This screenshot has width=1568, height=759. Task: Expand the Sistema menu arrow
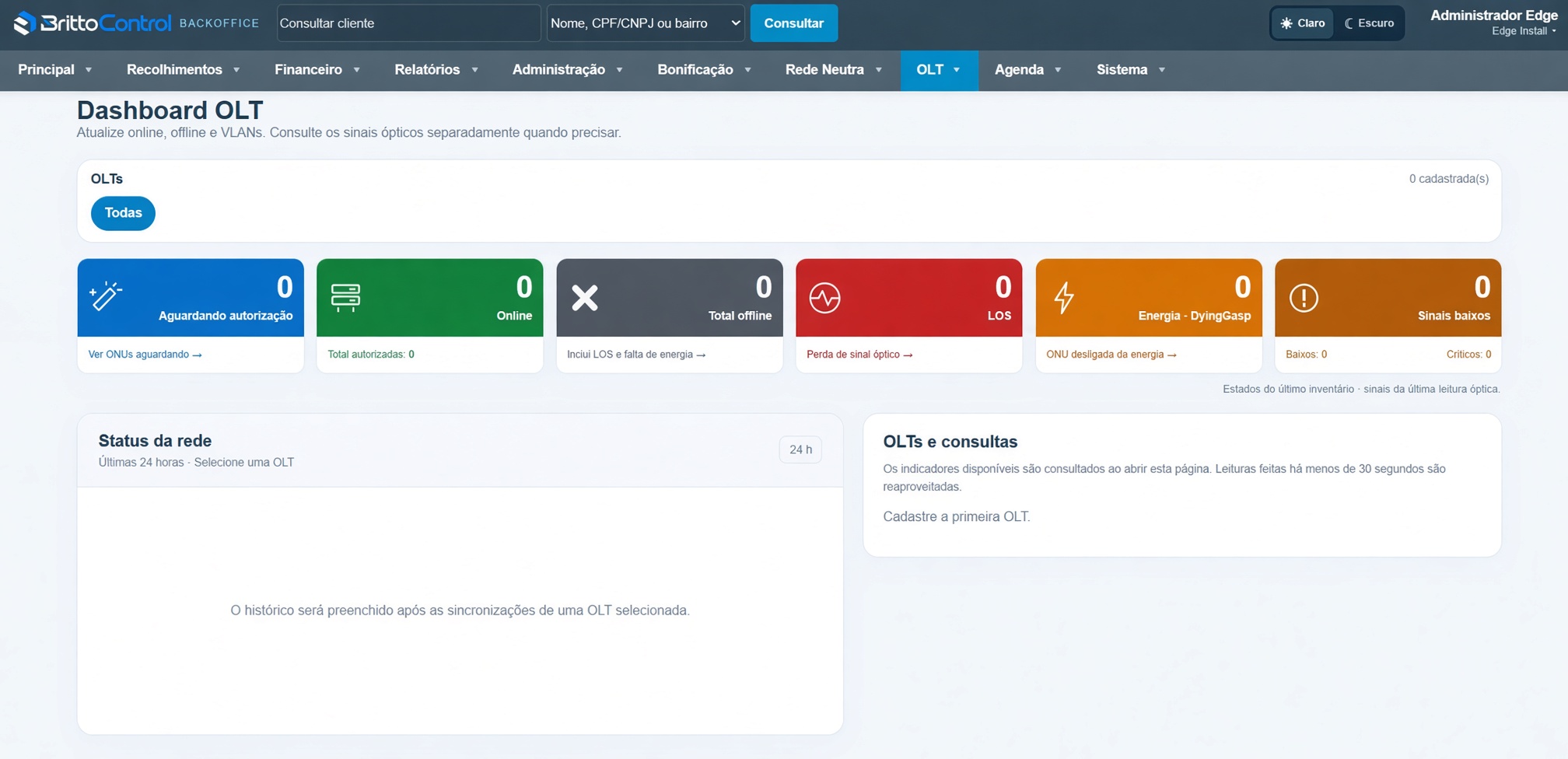point(1162,70)
